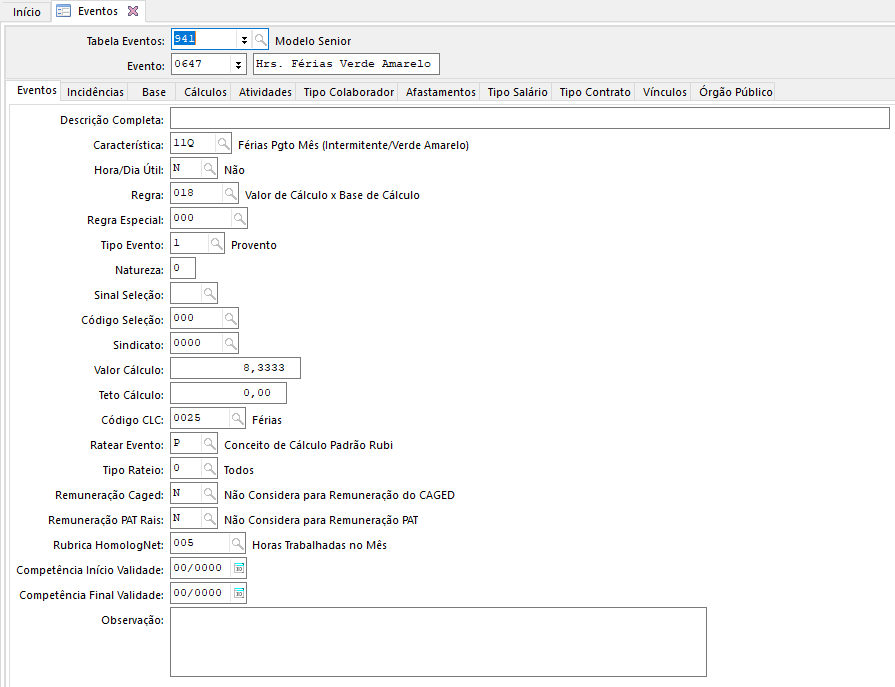Go to the Vínculos tab
895x687 pixels.
(x=664, y=92)
